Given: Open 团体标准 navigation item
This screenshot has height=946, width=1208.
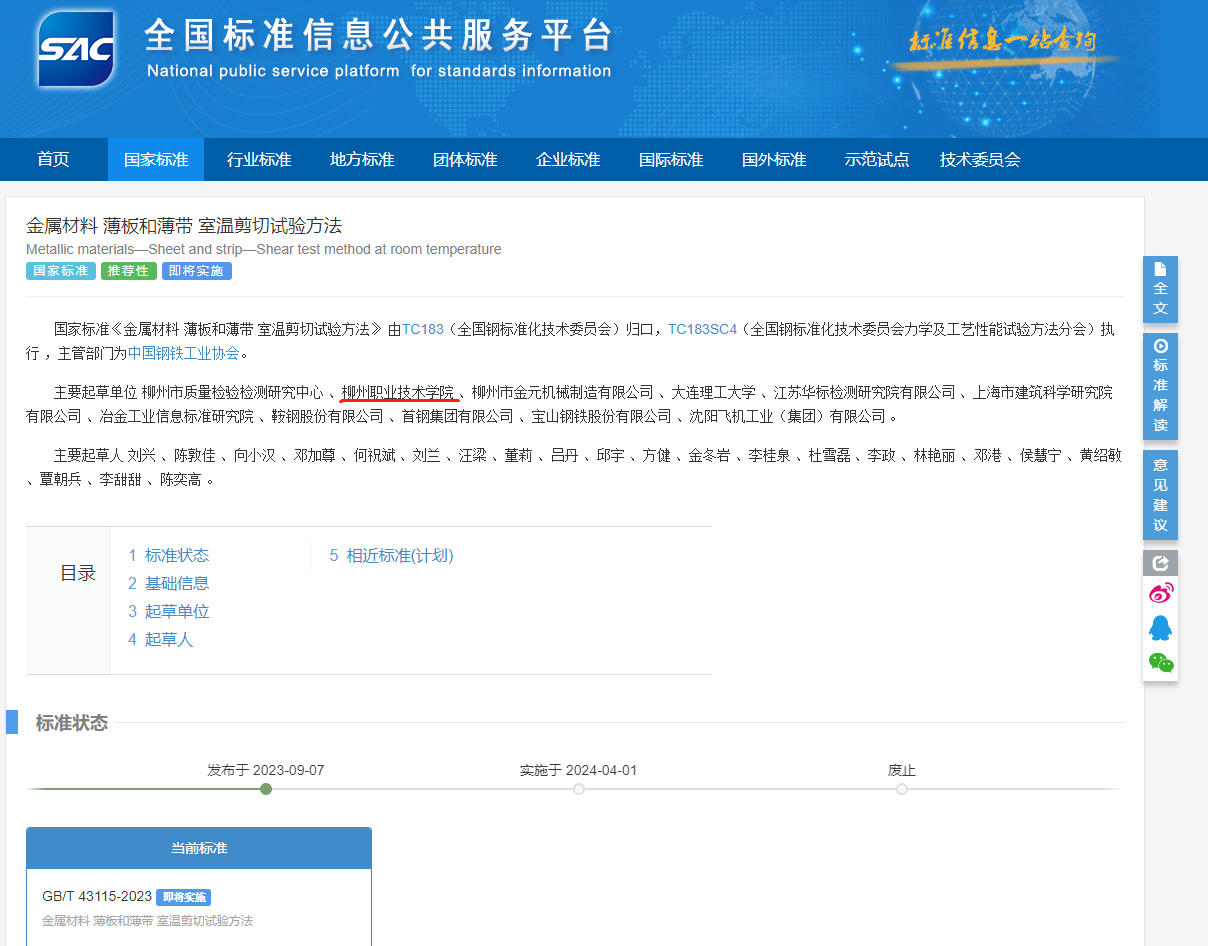Looking at the screenshot, I should click(x=464, y=160).
